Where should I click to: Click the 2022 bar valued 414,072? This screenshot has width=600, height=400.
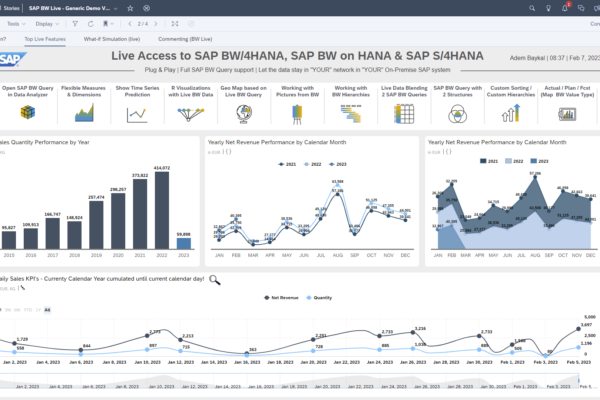(162, 211)
